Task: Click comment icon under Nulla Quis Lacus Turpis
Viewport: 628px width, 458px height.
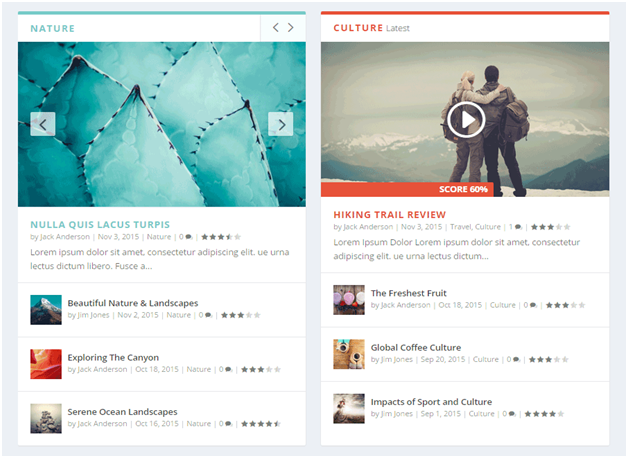Action: pos(189,238)
